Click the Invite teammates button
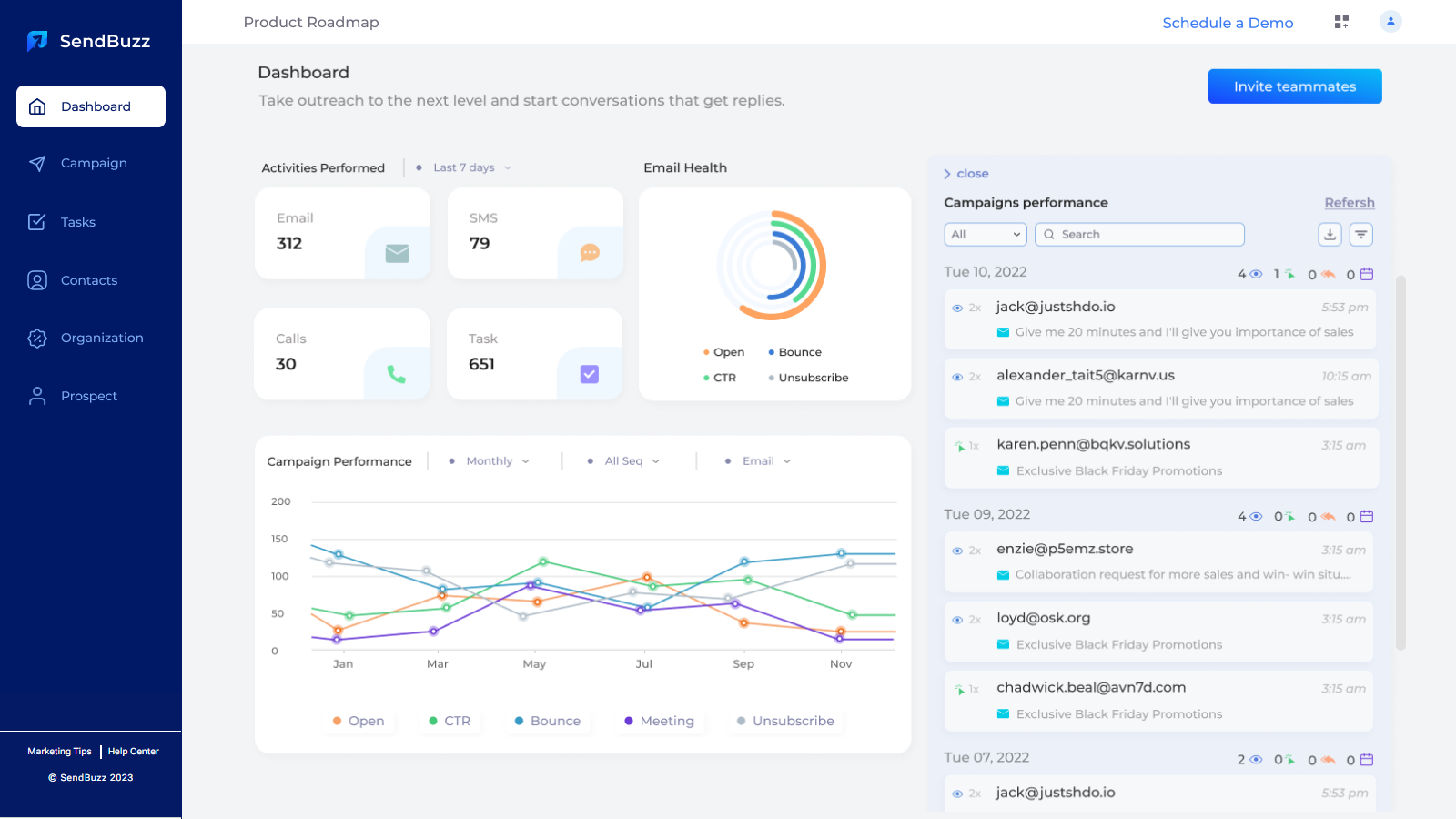This screenshot has height=819, width=1456. coord(1294,86)
